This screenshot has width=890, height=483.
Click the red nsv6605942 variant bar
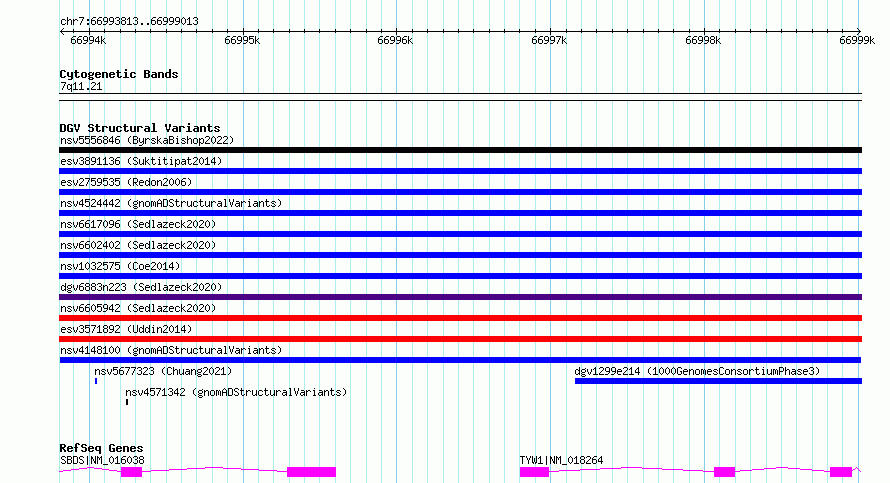[x=460, y=318]
